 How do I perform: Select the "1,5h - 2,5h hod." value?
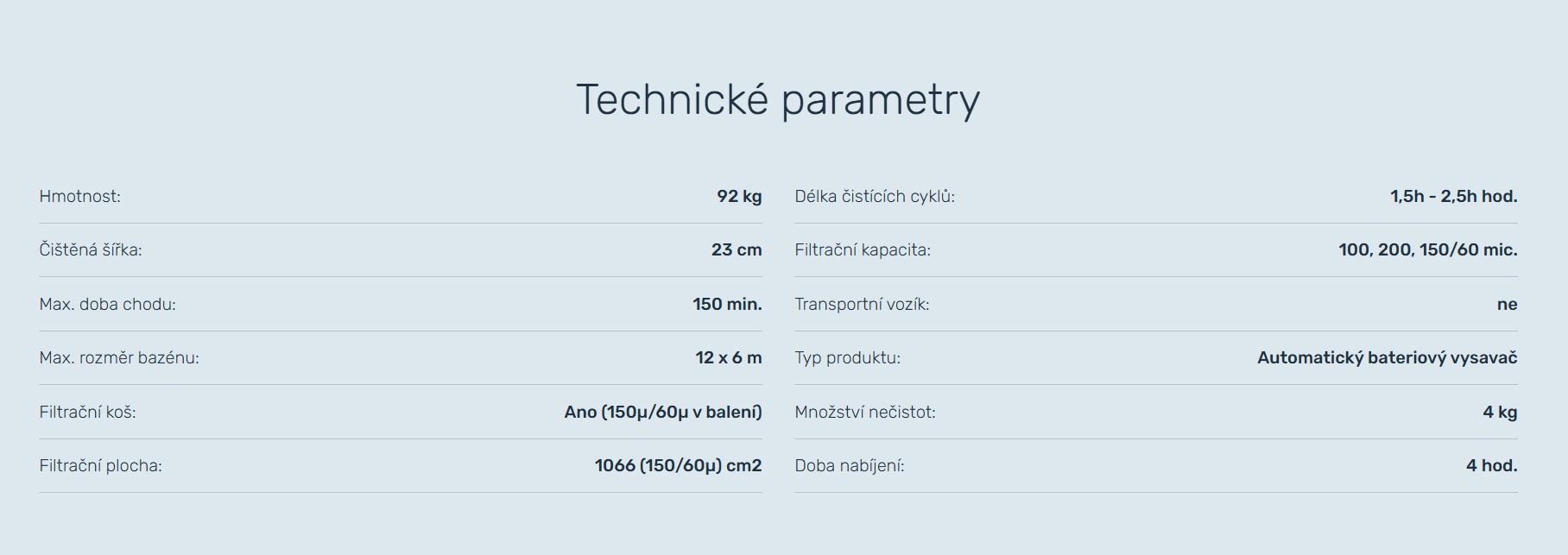pyautogui.click(x=1453, y=197)
